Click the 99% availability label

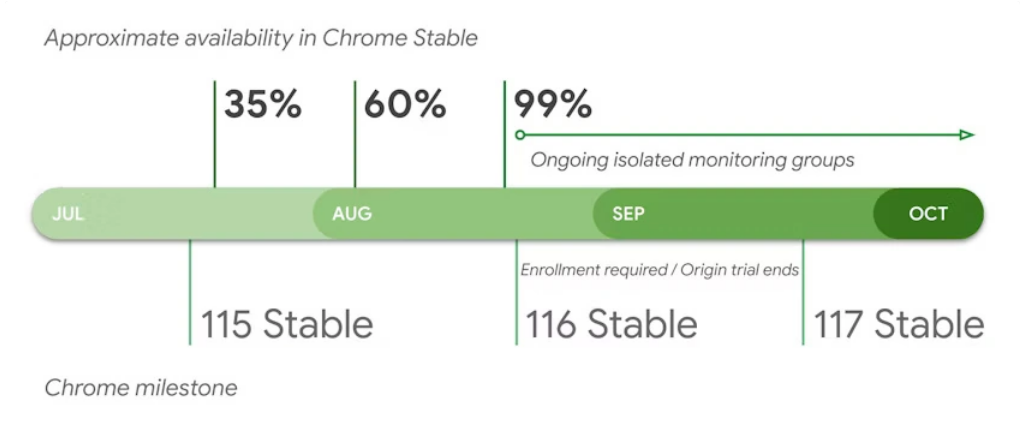click(552, 105)
